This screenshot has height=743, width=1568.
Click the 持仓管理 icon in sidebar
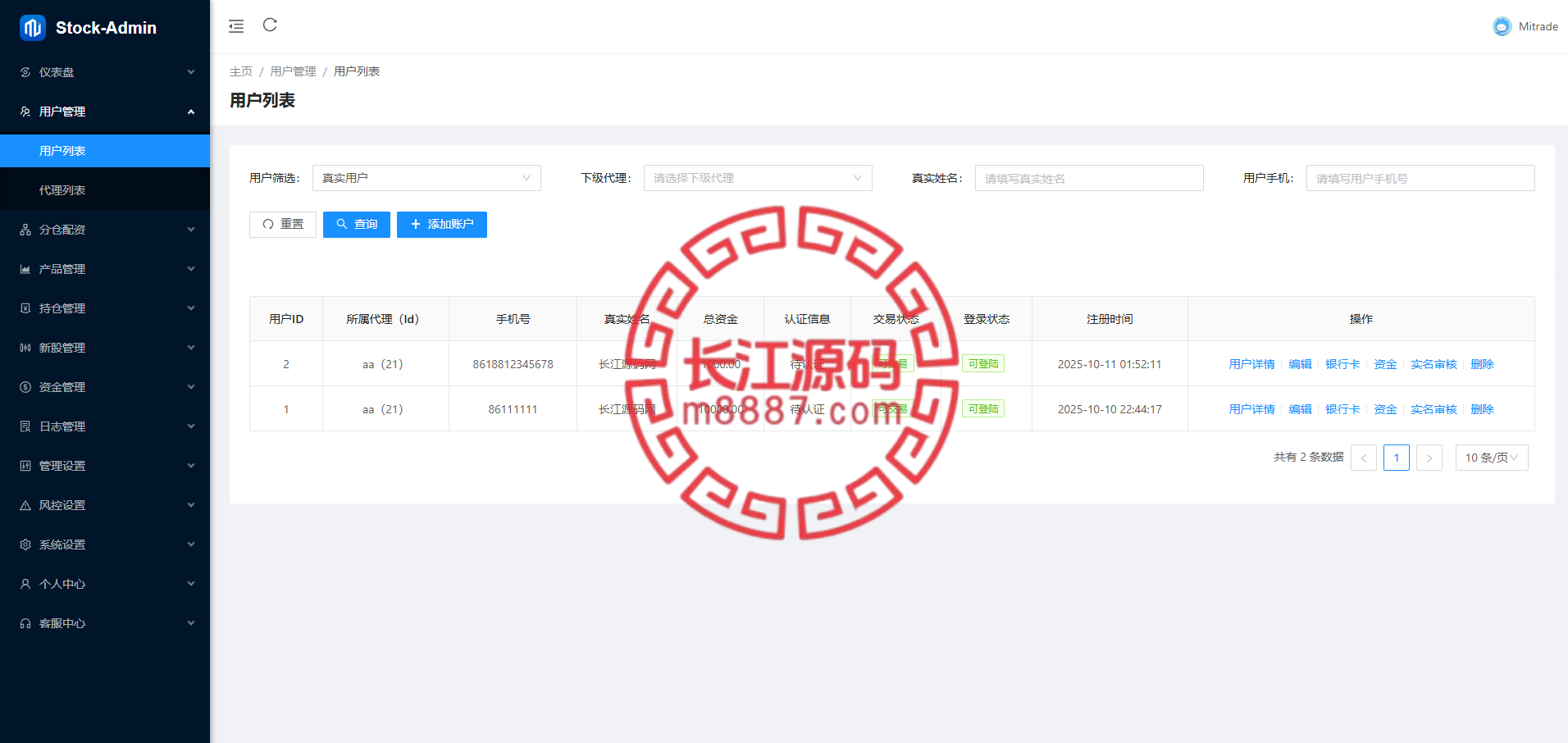tap(25, 308)
